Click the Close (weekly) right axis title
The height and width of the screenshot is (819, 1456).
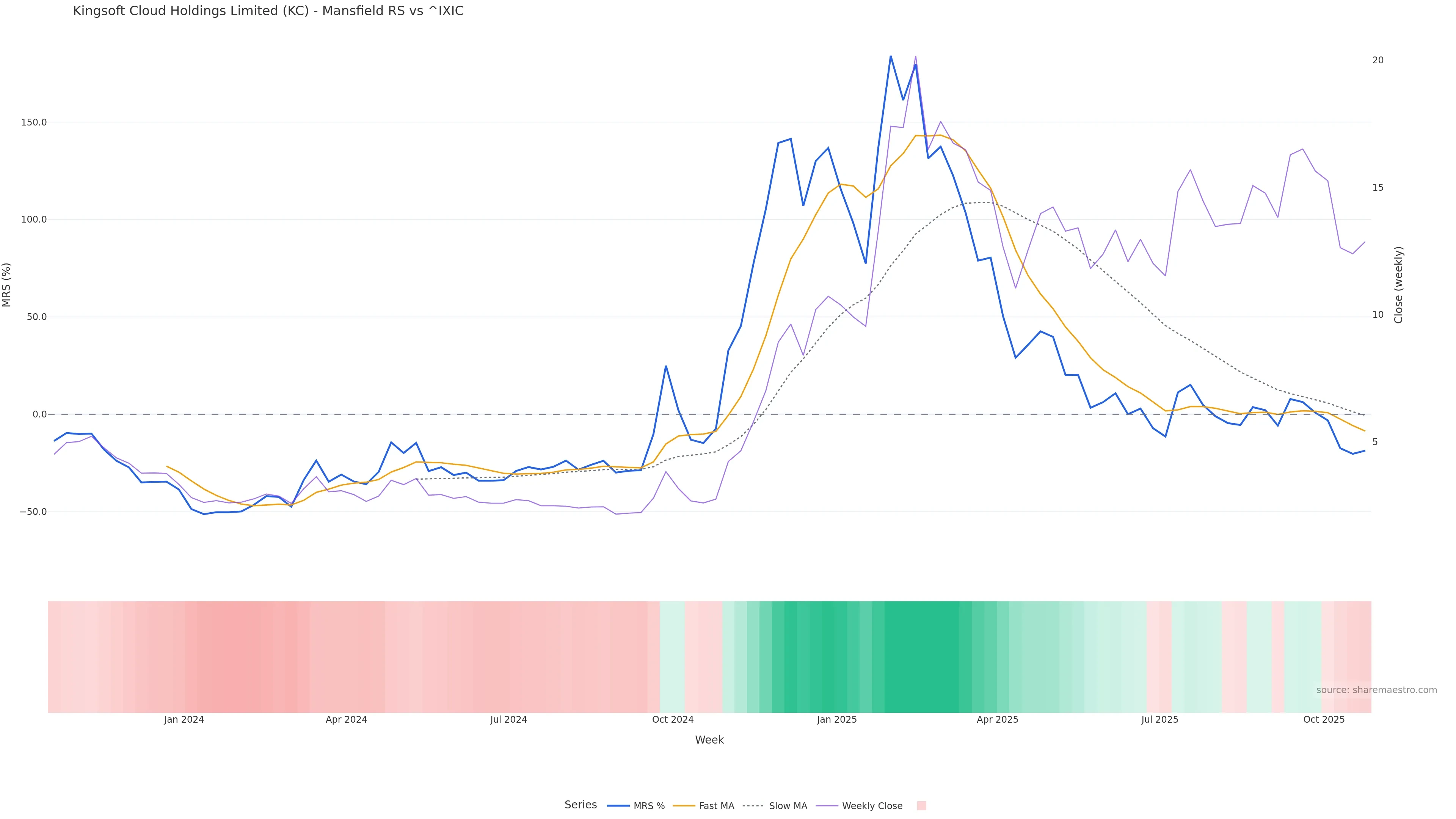[1398, 285]
